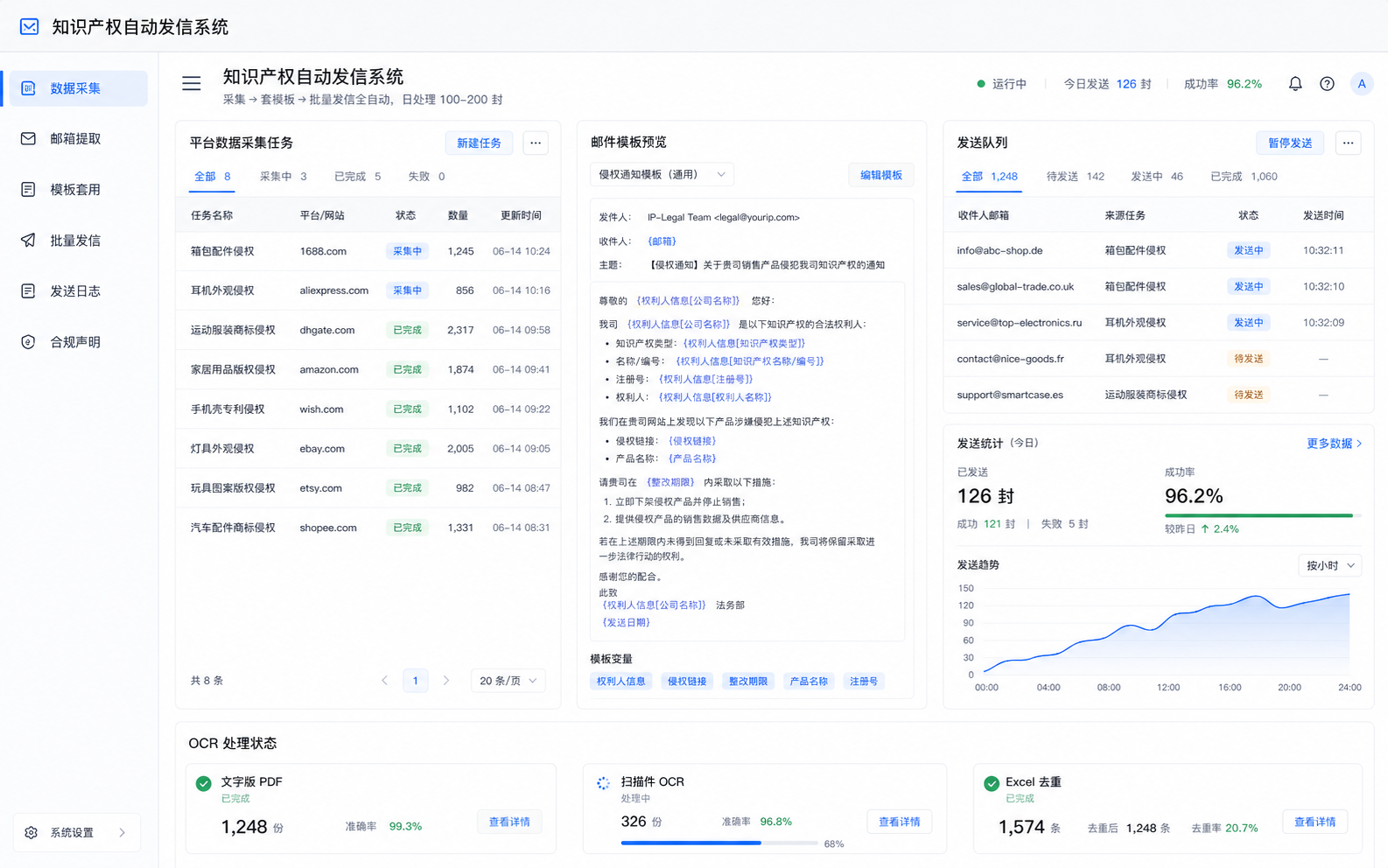
Task: Click the 运动服装商标侵权 task name
Action: tap(233, 330)
